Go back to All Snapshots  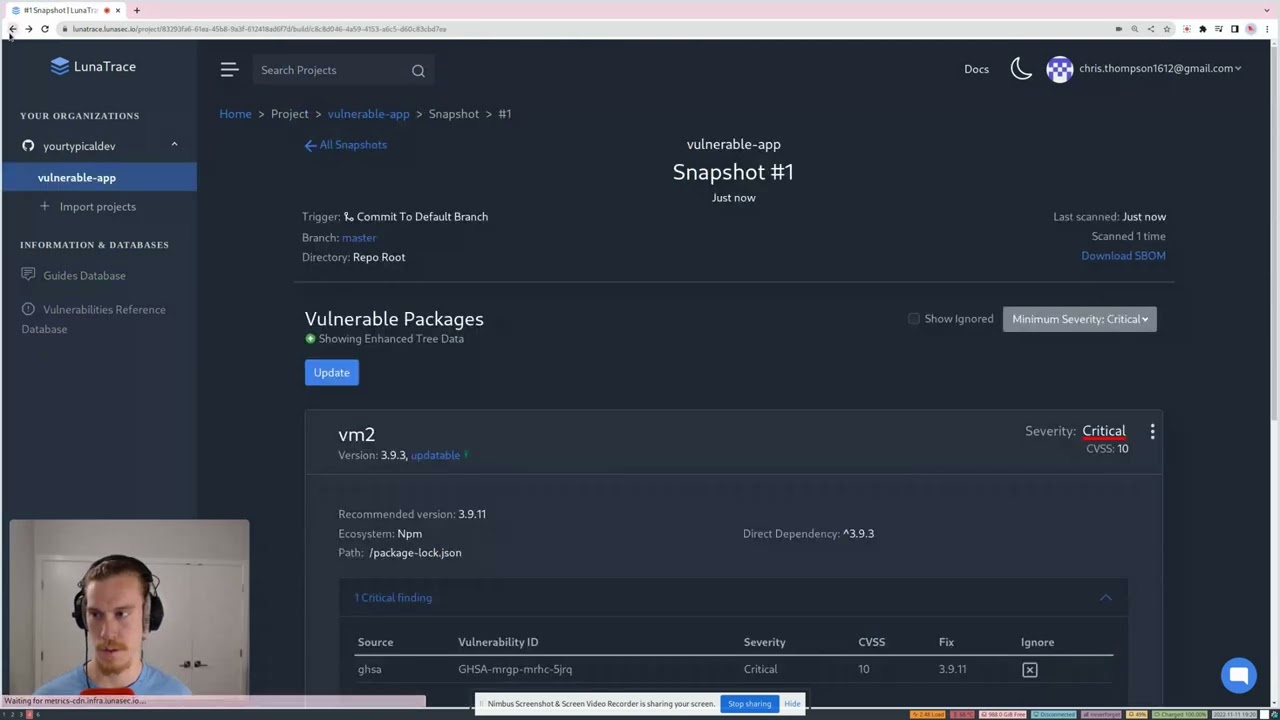(x=346, y=145)
